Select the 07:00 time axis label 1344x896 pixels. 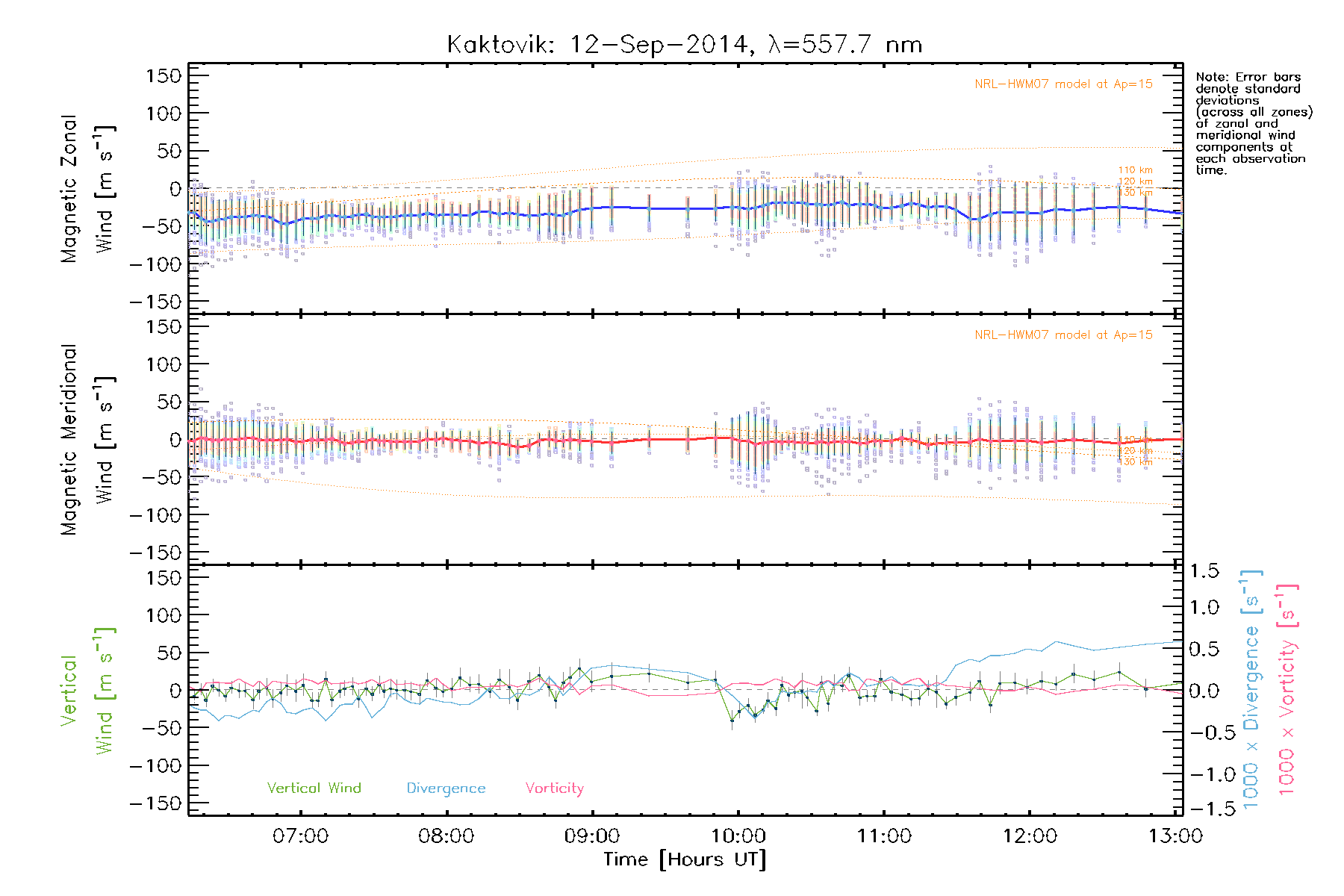pos(300,836)
